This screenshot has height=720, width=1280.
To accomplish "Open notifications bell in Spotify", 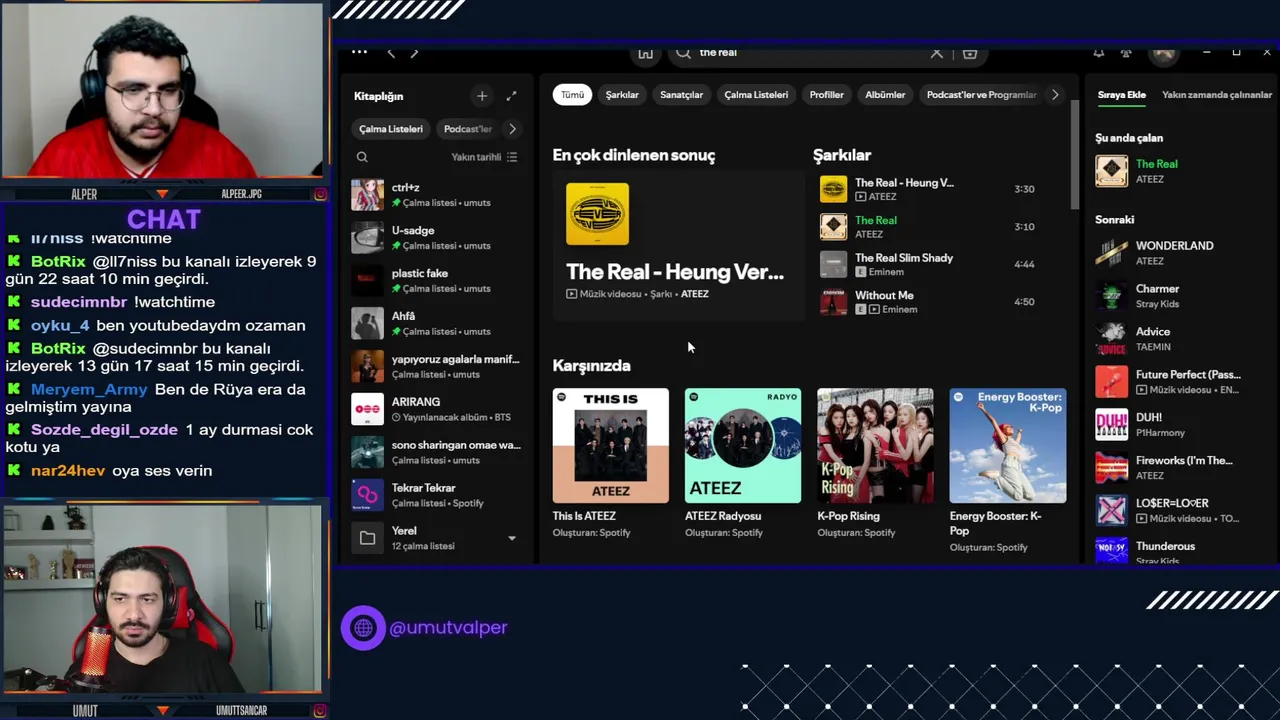I will [x=1098, y=53].
